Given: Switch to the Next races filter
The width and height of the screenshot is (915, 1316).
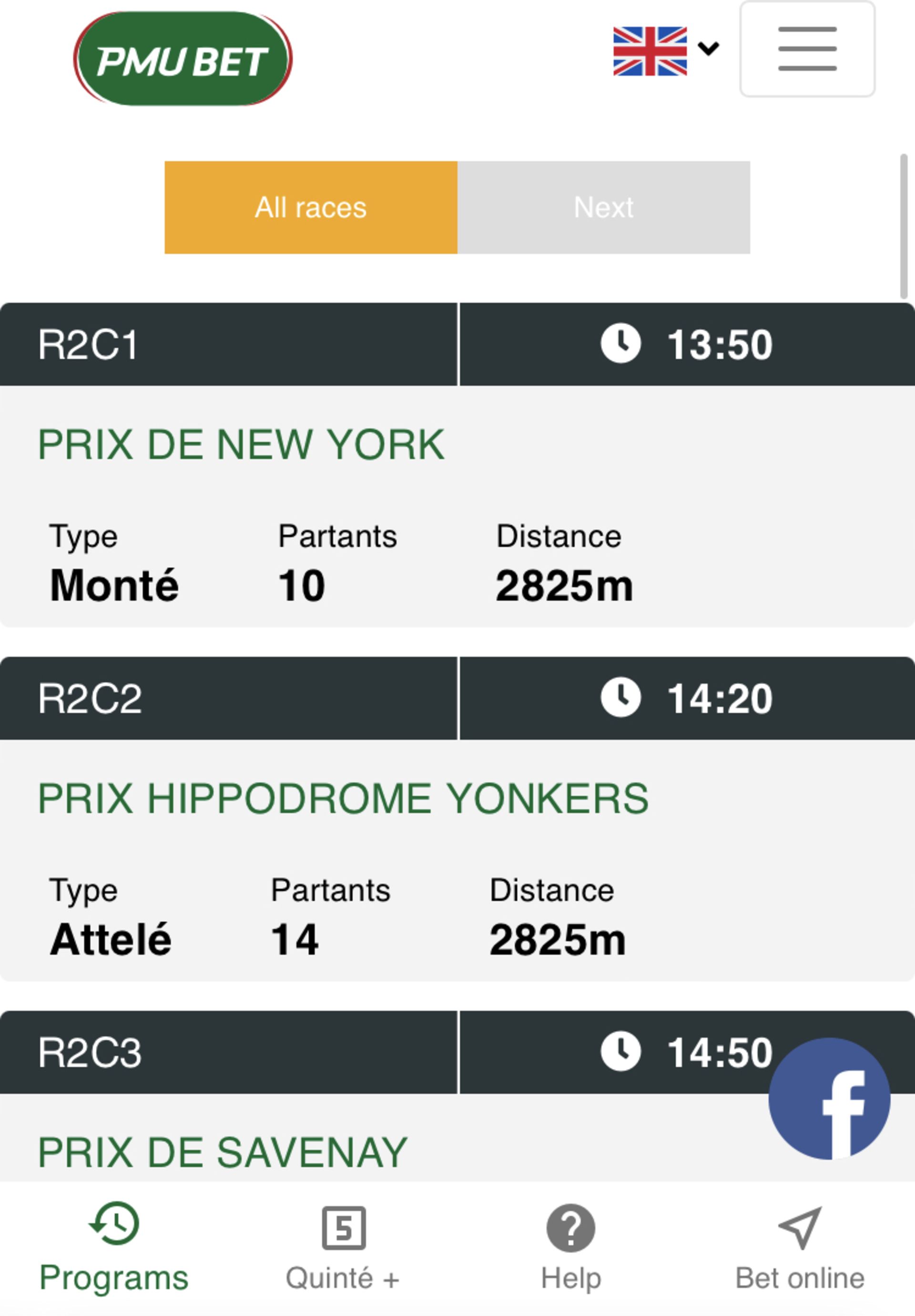Looking at the screenshot, I should coord(604,207).
